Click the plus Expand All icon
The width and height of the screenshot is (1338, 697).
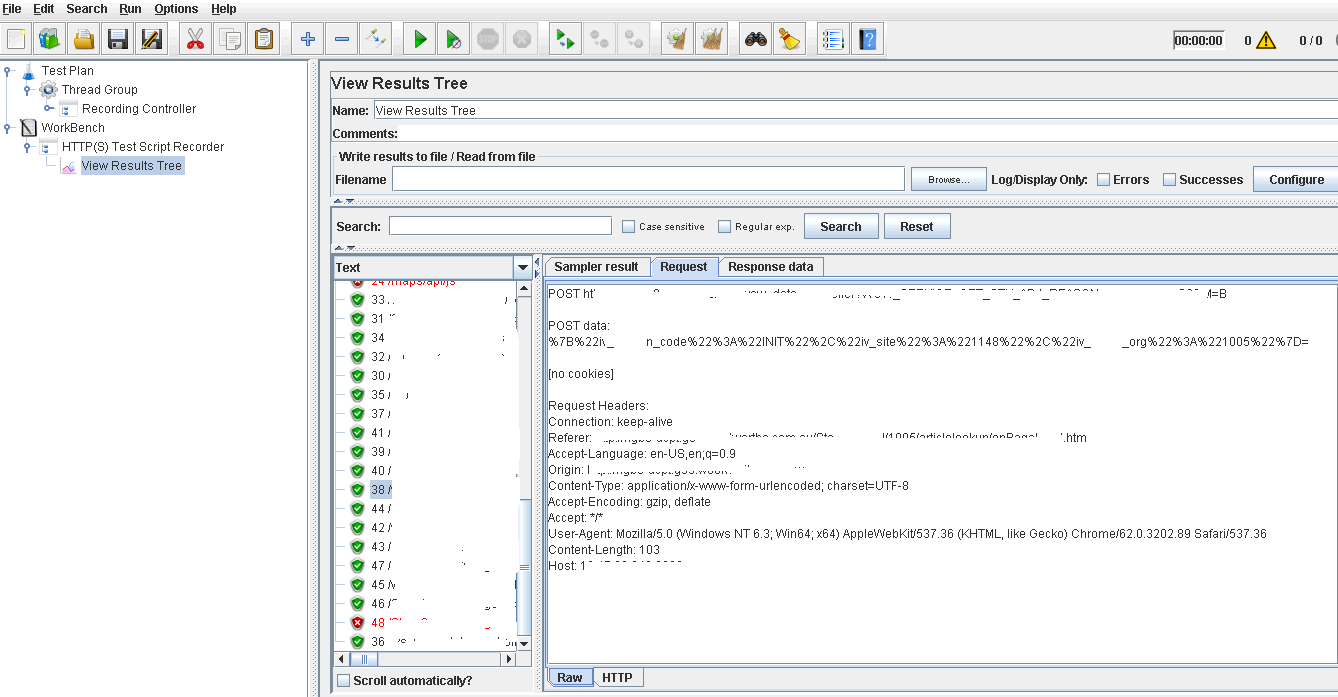click(x=308, y=39)
